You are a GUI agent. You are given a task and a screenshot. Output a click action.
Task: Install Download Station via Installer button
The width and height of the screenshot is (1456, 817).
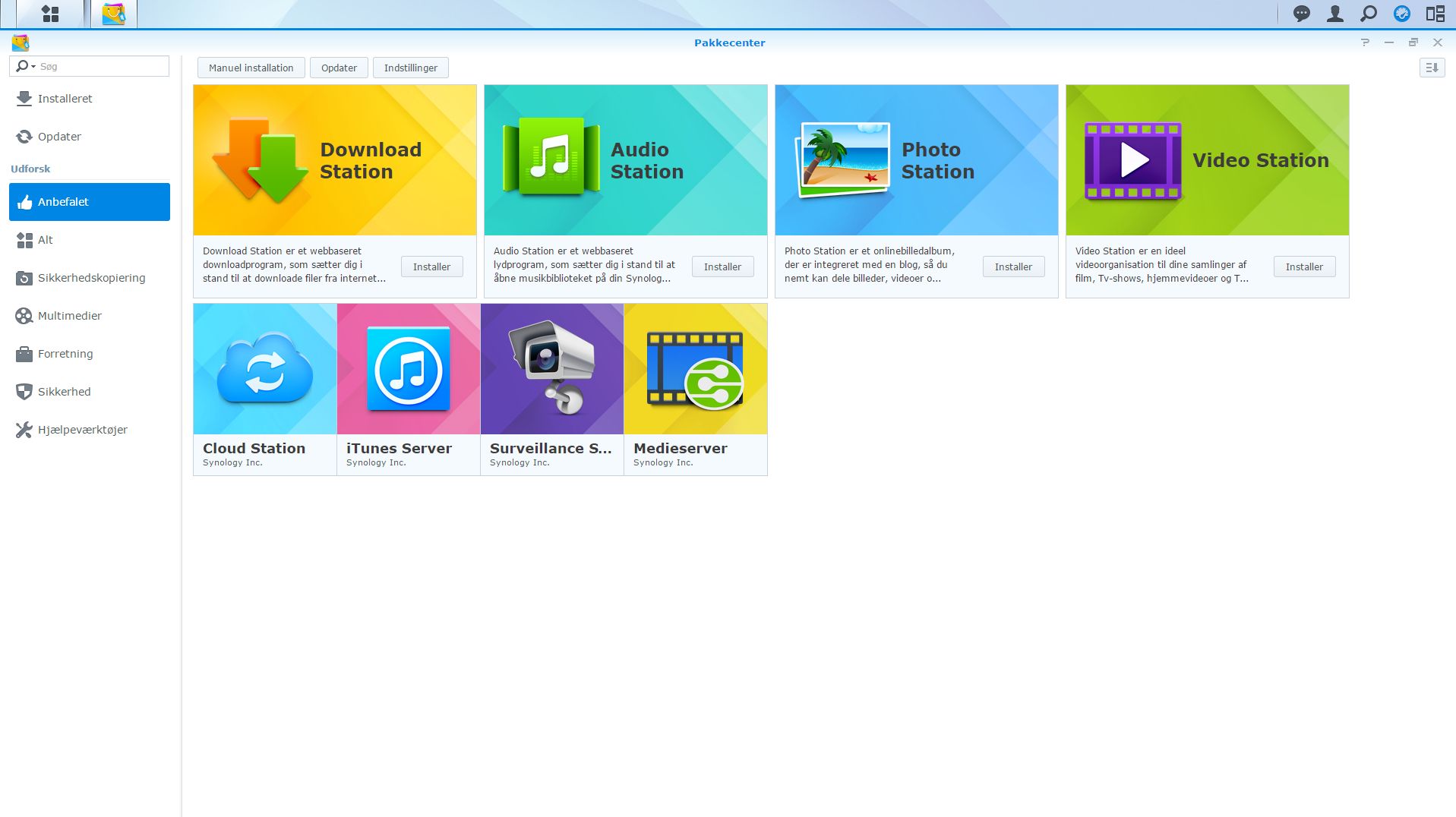tap(431, 267)
